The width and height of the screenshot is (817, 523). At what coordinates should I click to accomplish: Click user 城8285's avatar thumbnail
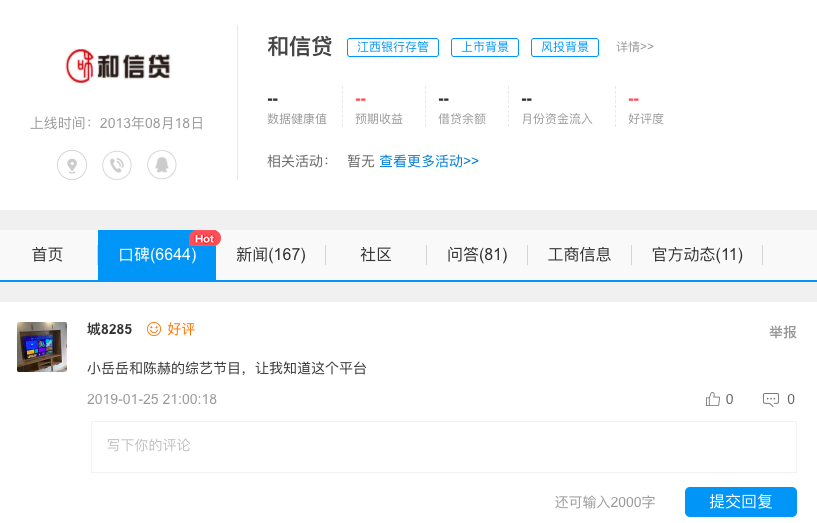pyautogui.click(x=42, y=347)
